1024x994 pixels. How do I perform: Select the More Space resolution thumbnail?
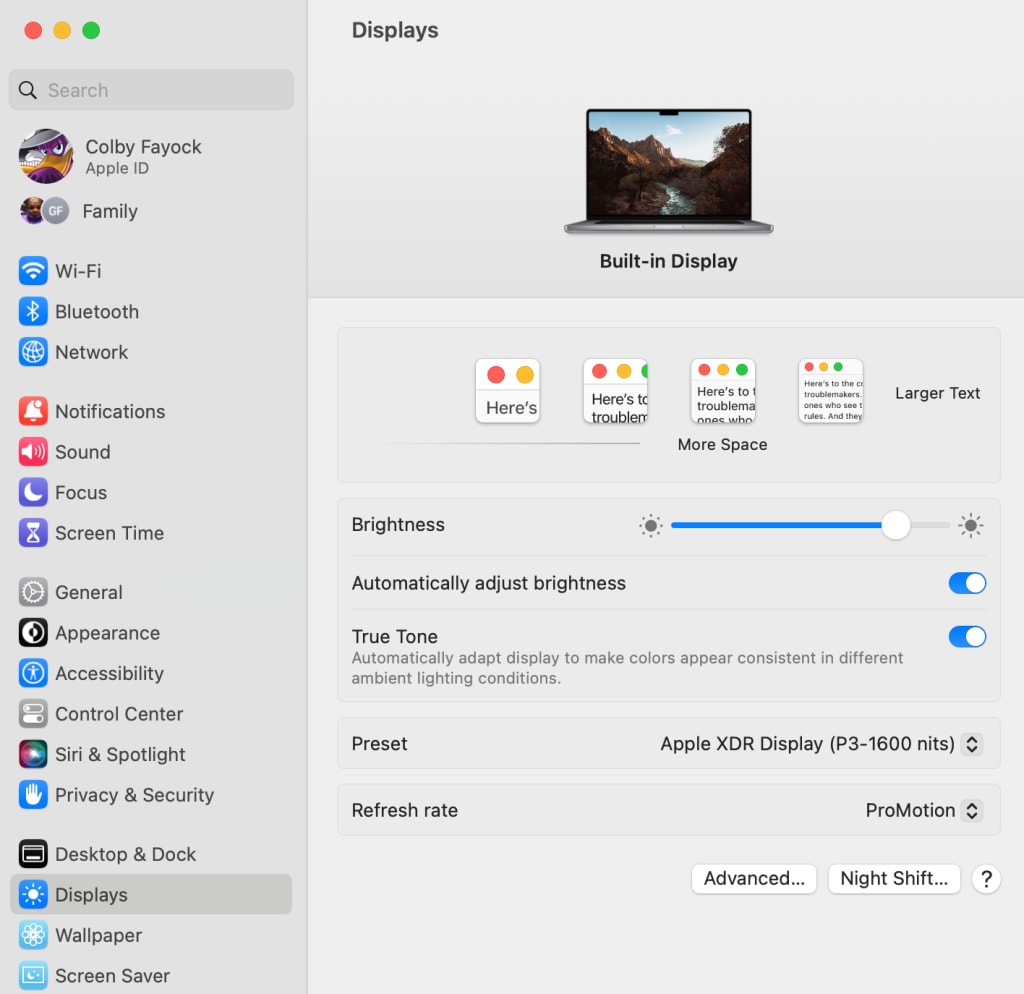pyautogui.click(x=723, y=391)
